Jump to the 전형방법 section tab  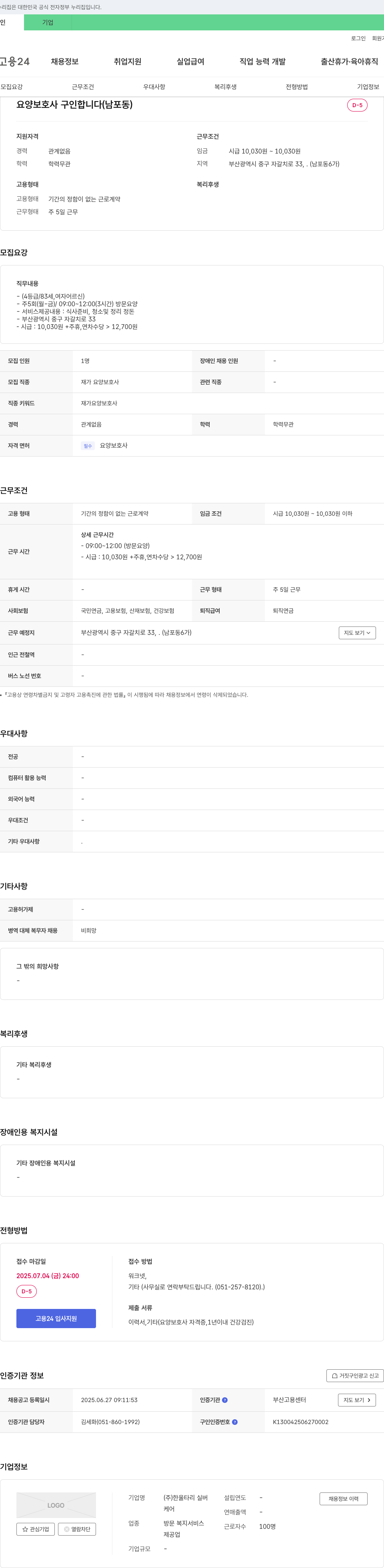tap(296, 87)
